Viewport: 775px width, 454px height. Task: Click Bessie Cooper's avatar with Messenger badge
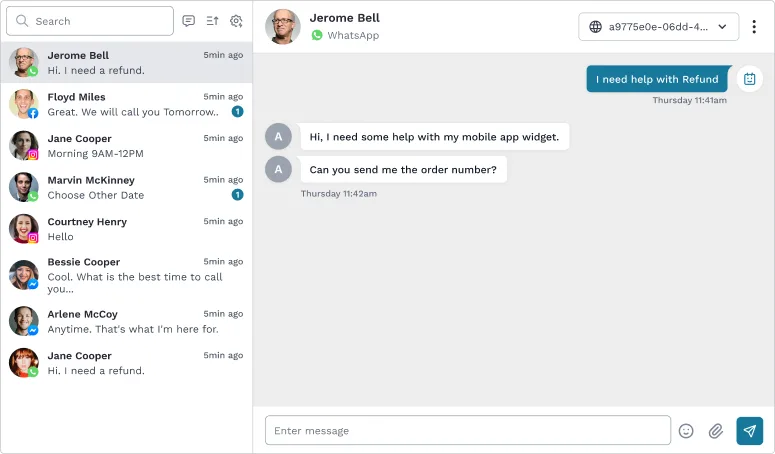point(23,275)
